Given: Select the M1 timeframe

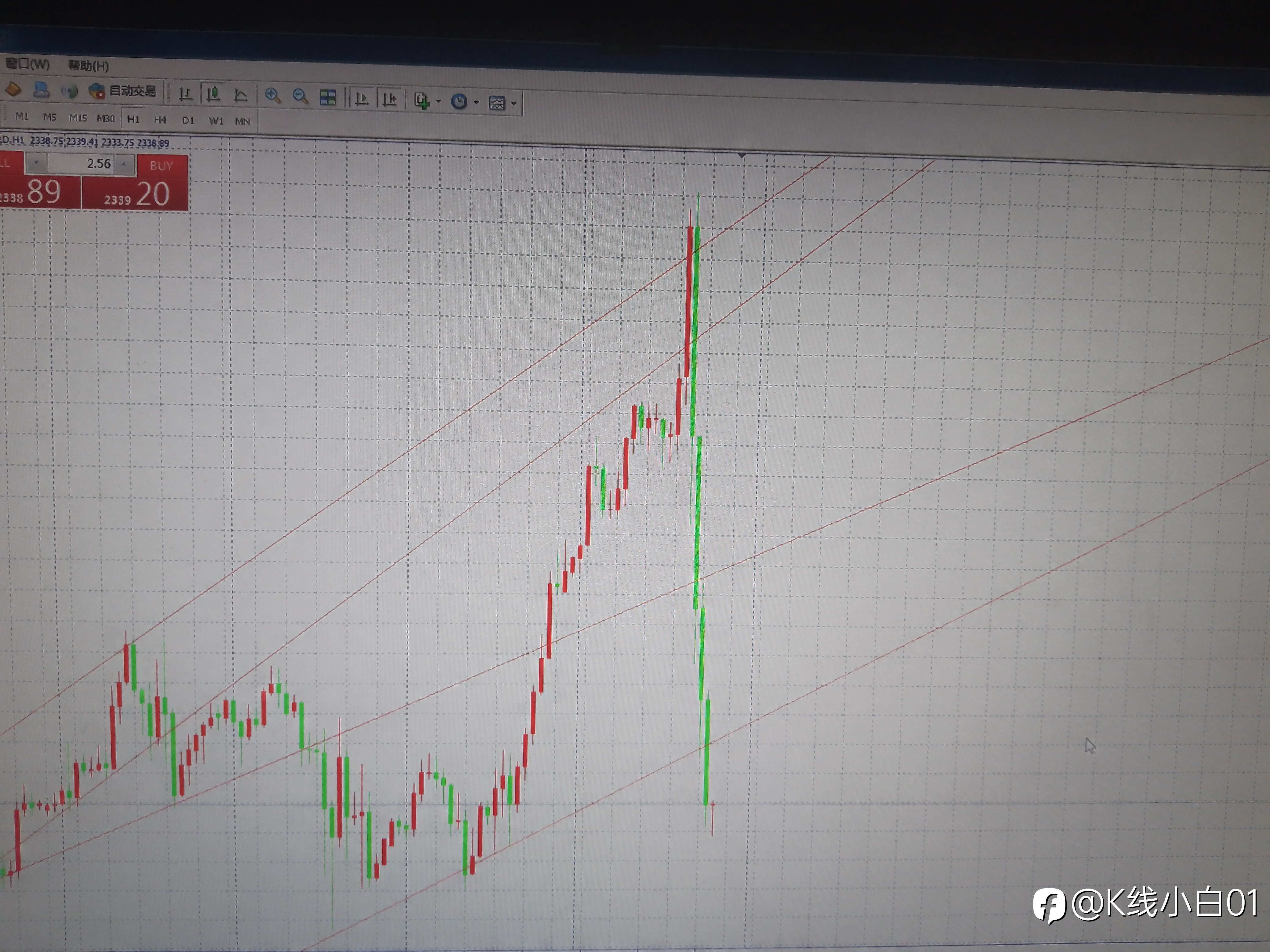Looking at the screenshot, I should pyautogui.click(x=22, y=117).
